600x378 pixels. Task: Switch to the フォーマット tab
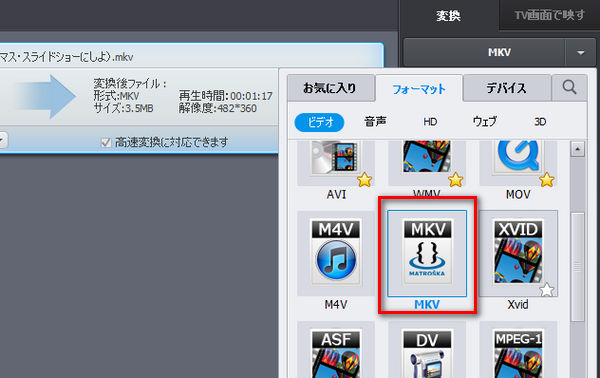point(419,89)
